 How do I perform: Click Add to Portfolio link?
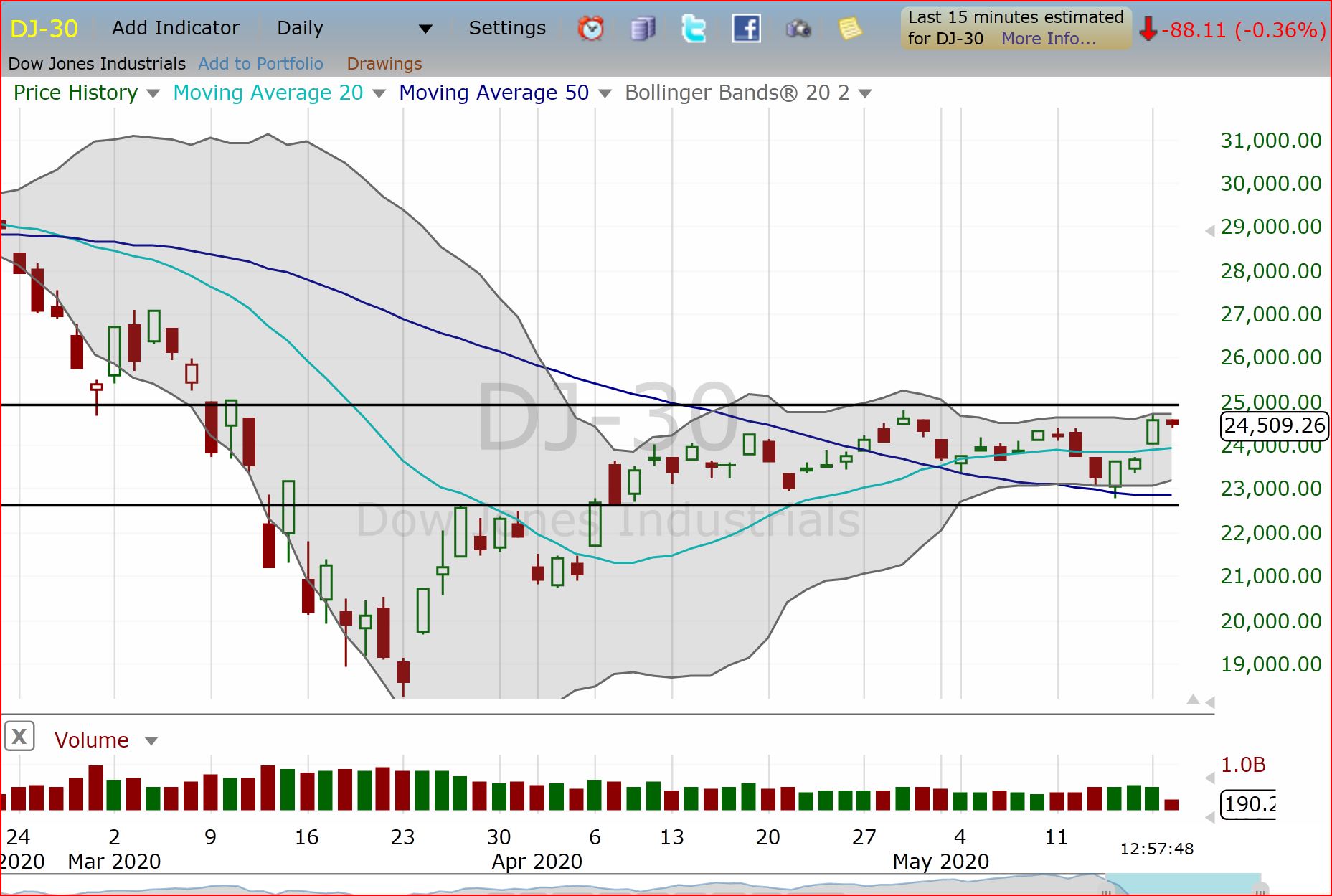[260, 64]
